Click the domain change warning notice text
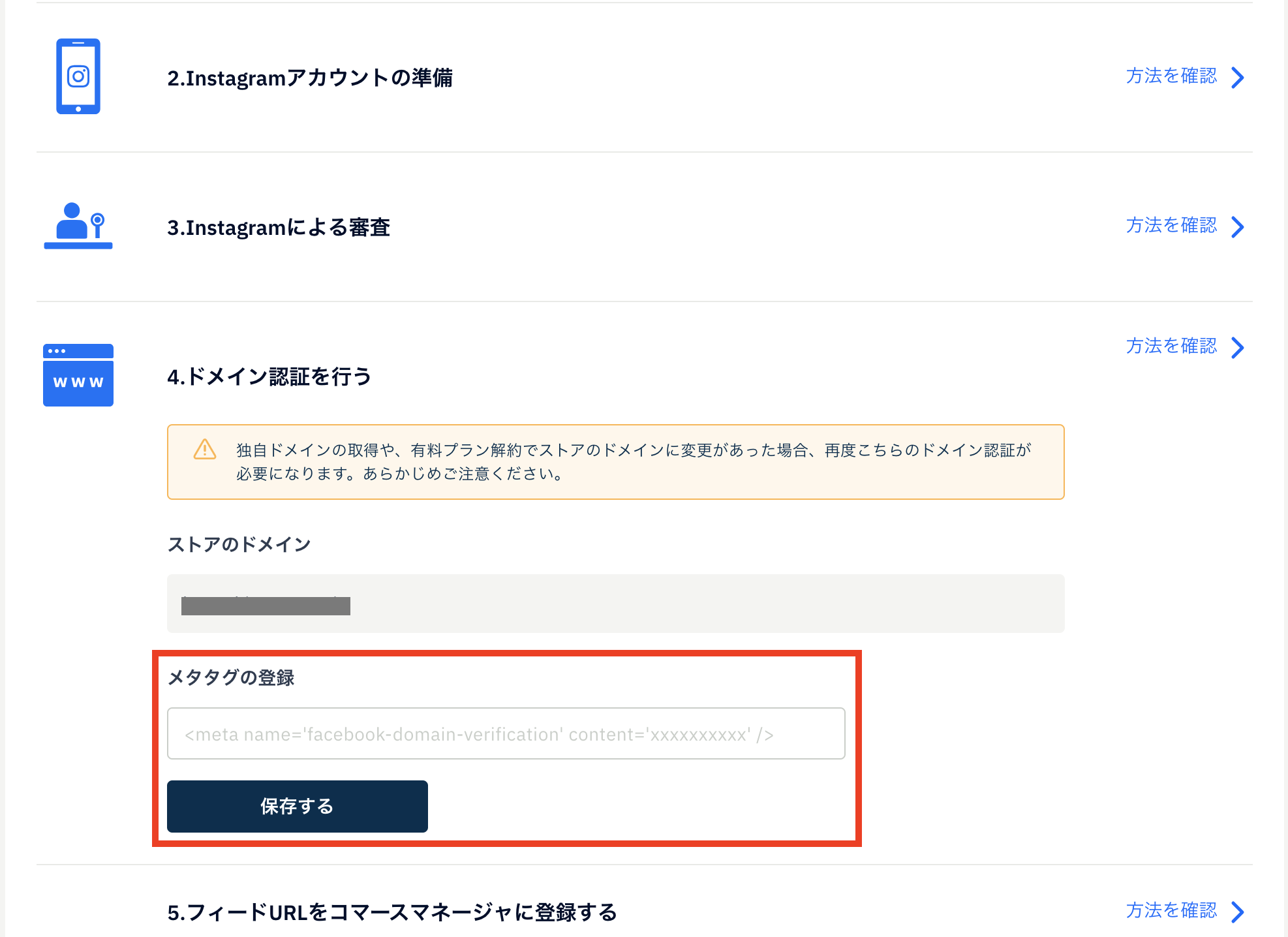1288x937 pixels. (x=634, y=462)
